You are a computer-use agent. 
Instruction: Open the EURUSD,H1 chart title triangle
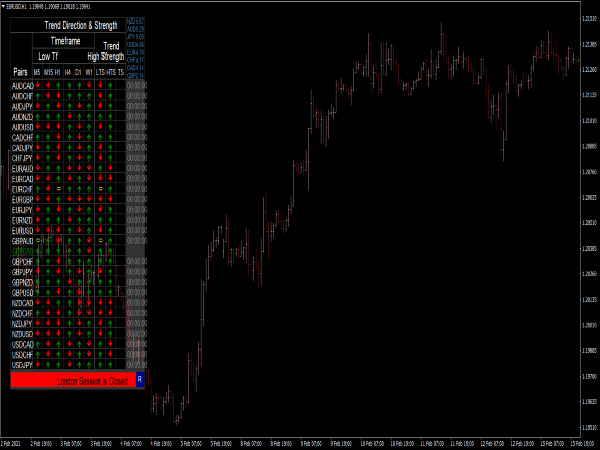(3, 6)
